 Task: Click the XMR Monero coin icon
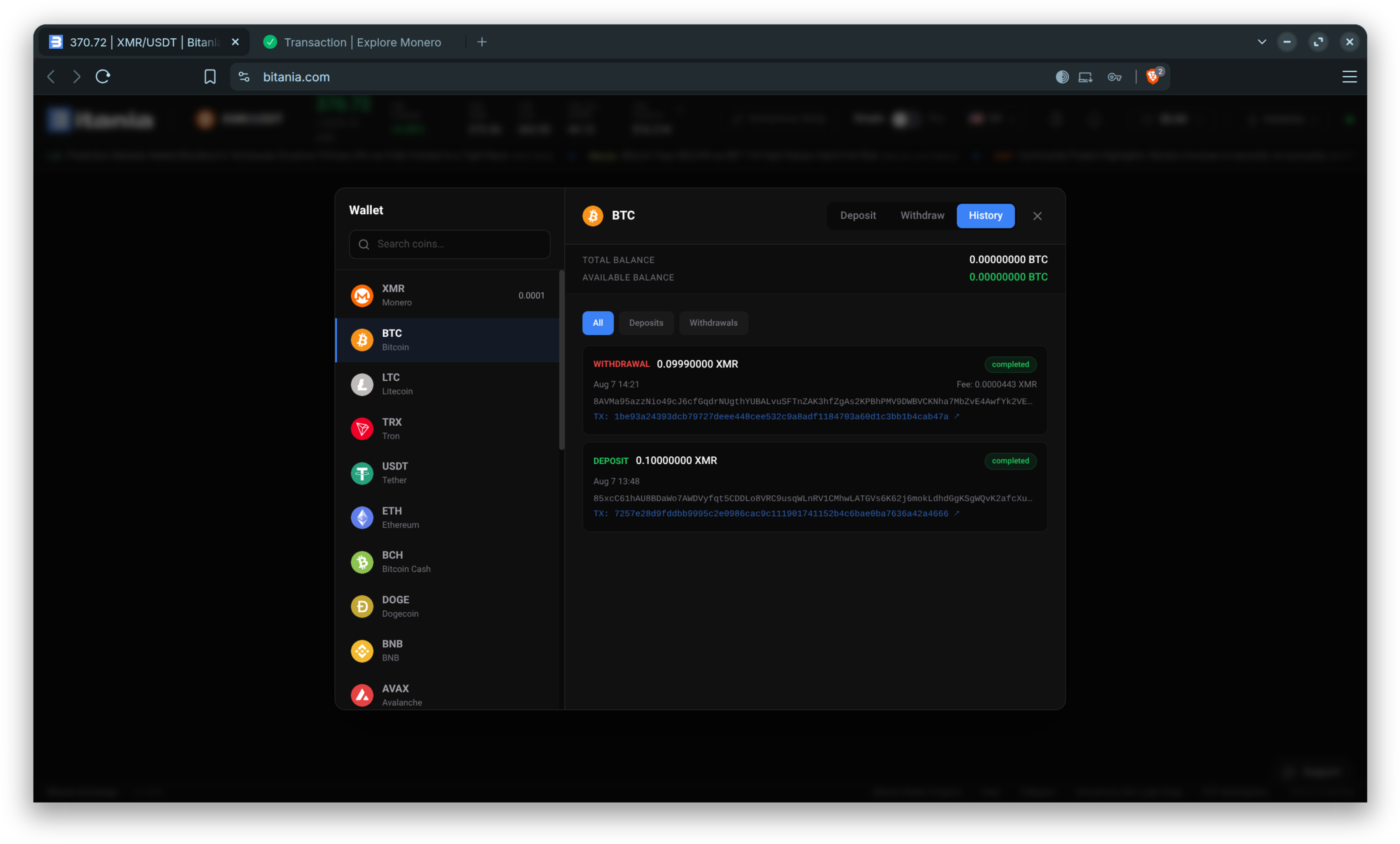(x=362, y=296)
